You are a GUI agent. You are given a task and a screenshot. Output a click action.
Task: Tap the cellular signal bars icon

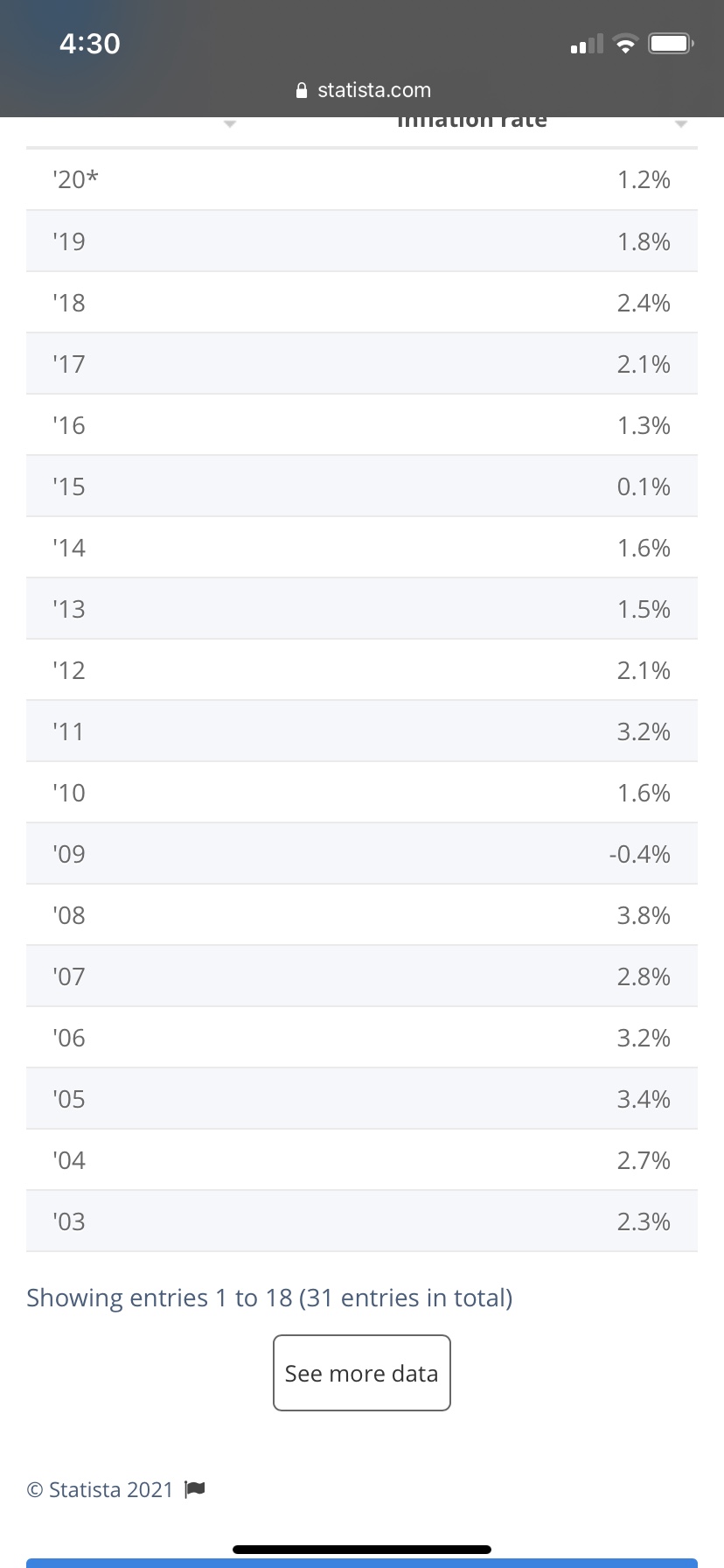point(586,44)
